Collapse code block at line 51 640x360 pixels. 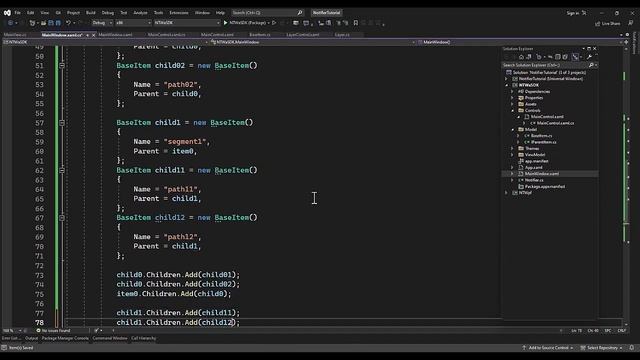point(62,65)
